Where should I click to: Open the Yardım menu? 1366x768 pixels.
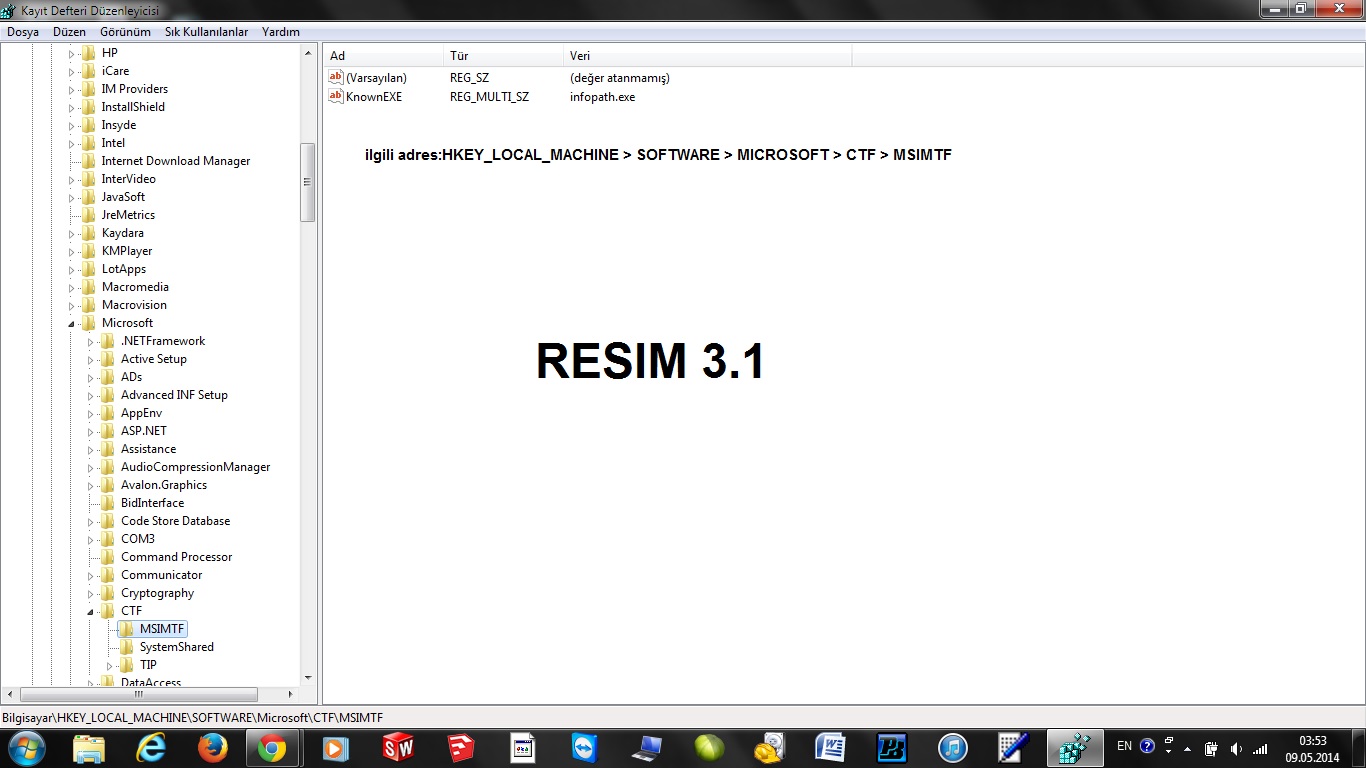coord(281,32)
